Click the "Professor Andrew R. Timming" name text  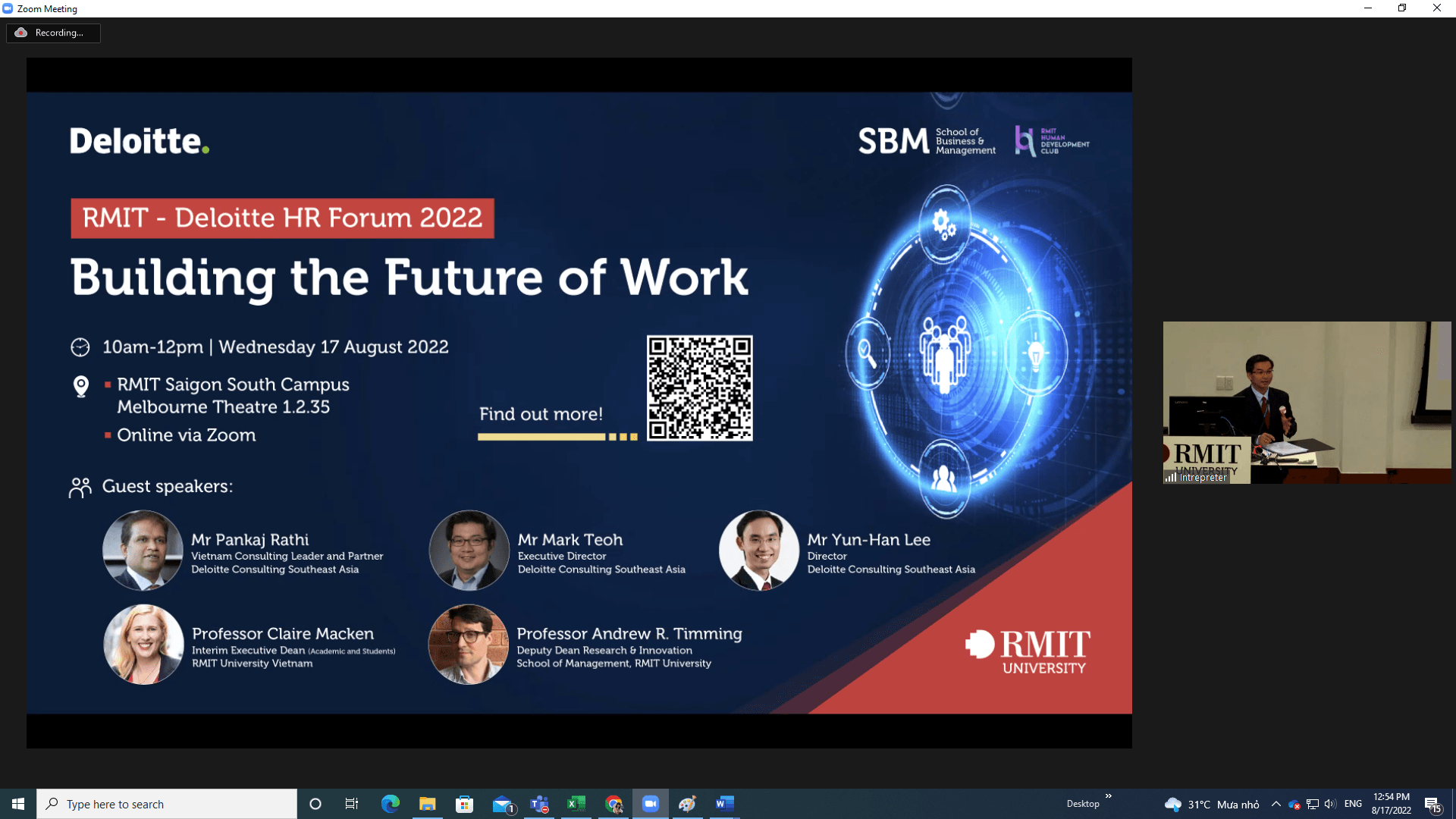click(629, 634)
